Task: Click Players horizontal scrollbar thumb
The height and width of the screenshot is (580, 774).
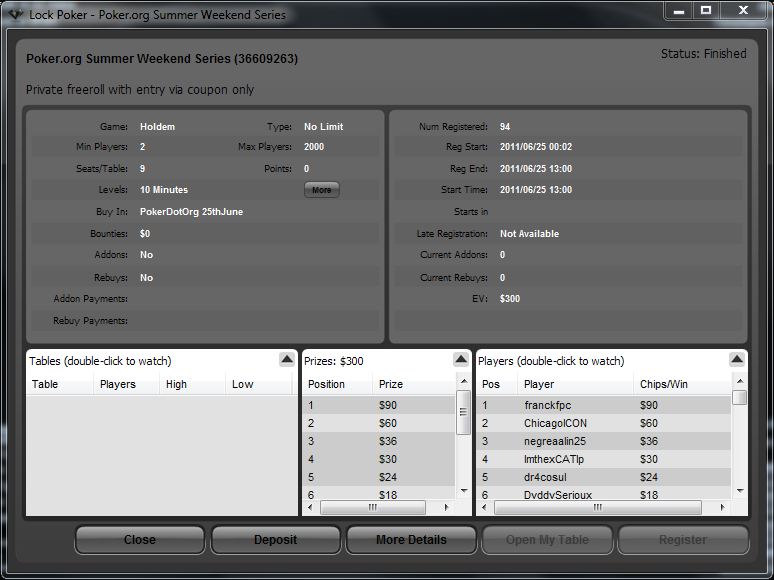Action: (x=598, y=507)
